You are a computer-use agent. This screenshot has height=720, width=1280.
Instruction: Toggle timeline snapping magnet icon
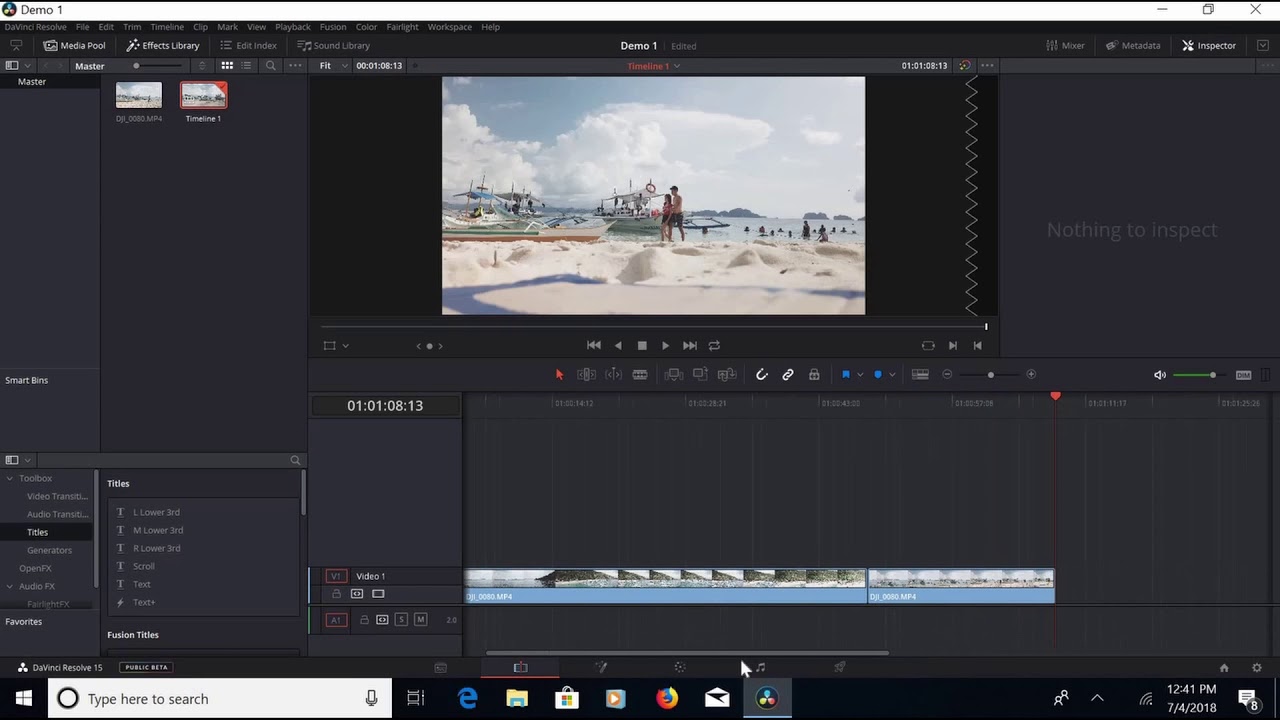(761, 375)
